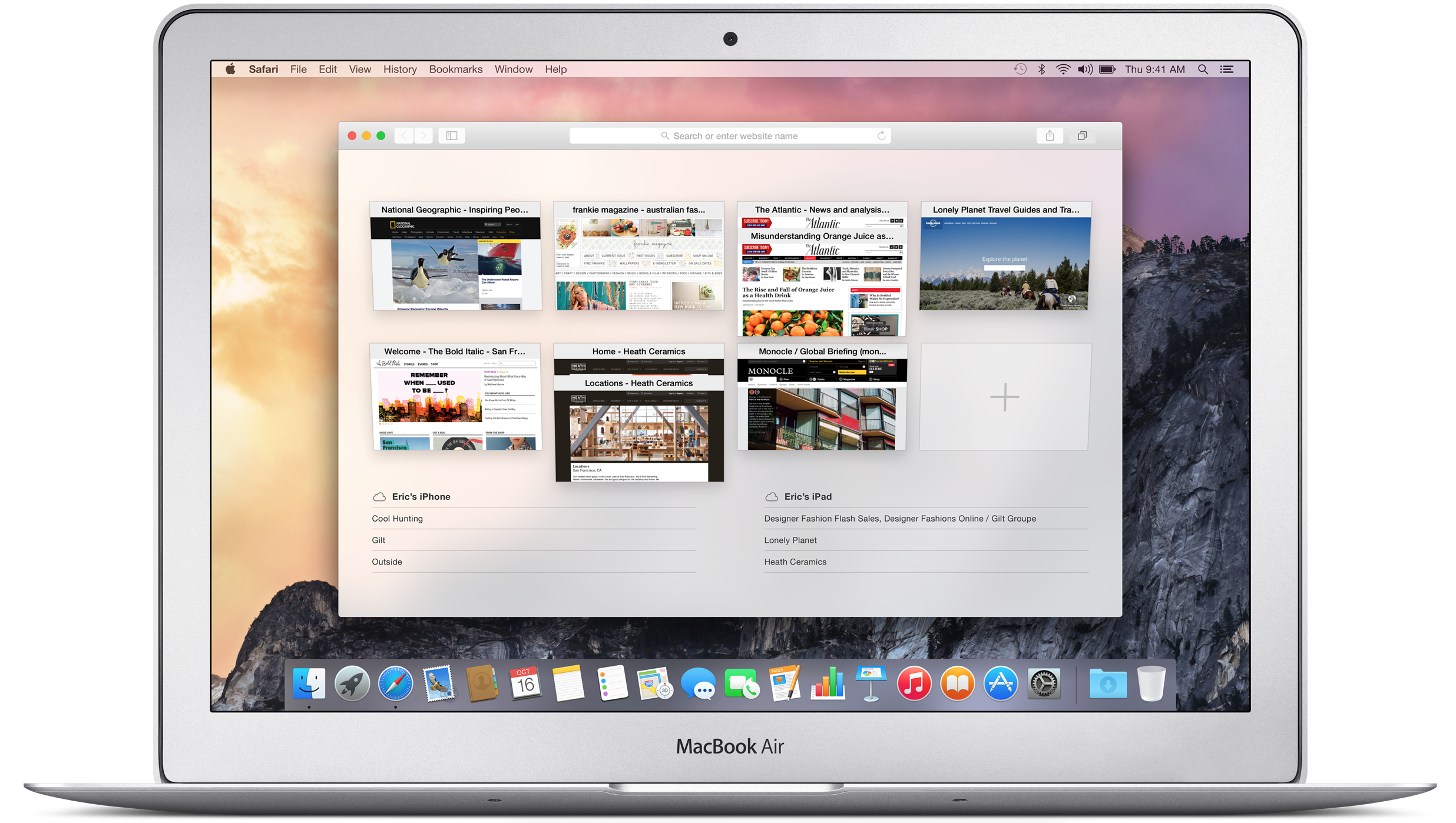Click the Monocle Global Briefing thumbnail
Screen dimensions: 1456x823
pos(822,397)
